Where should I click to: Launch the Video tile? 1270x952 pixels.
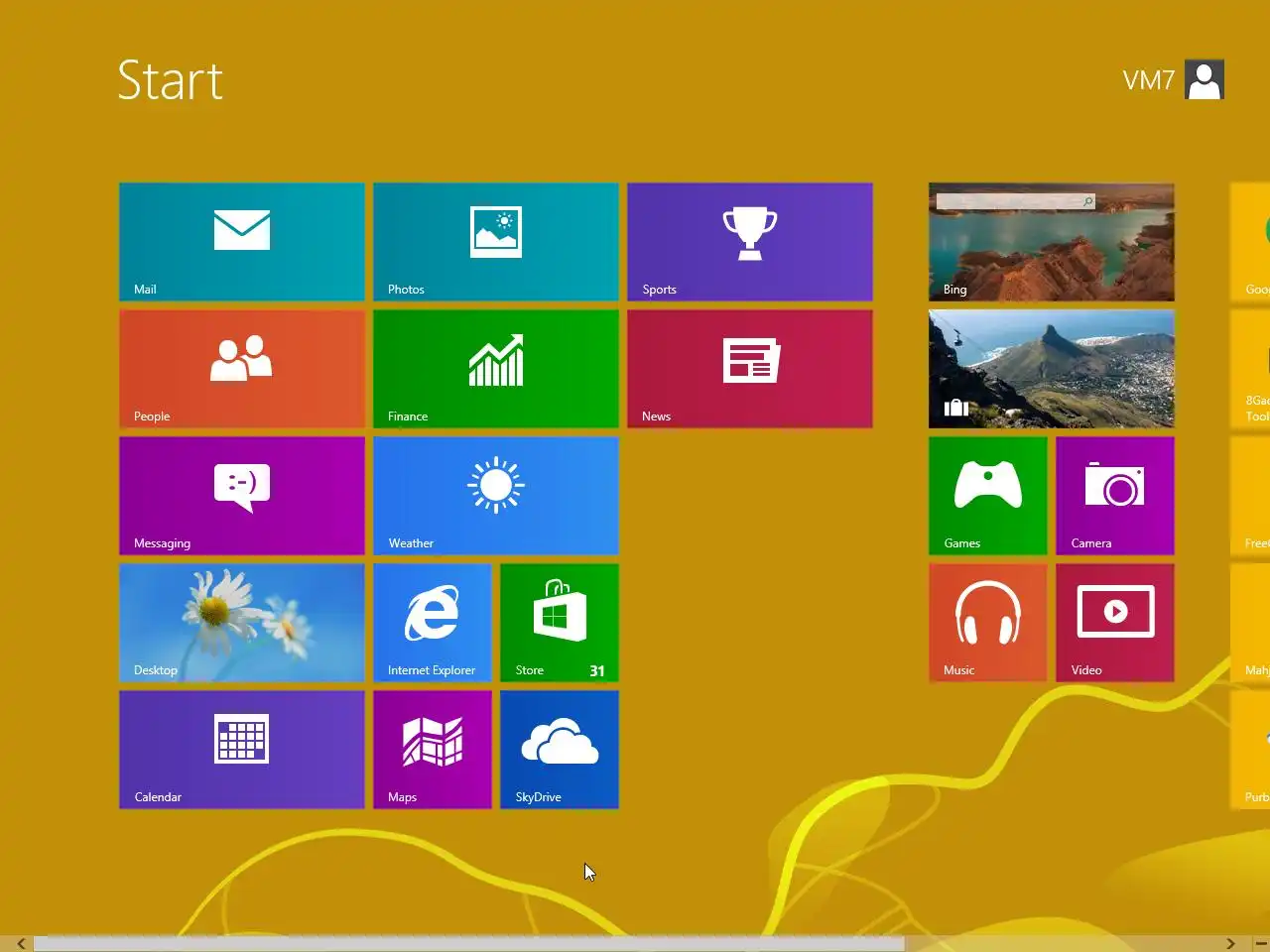1115,623
